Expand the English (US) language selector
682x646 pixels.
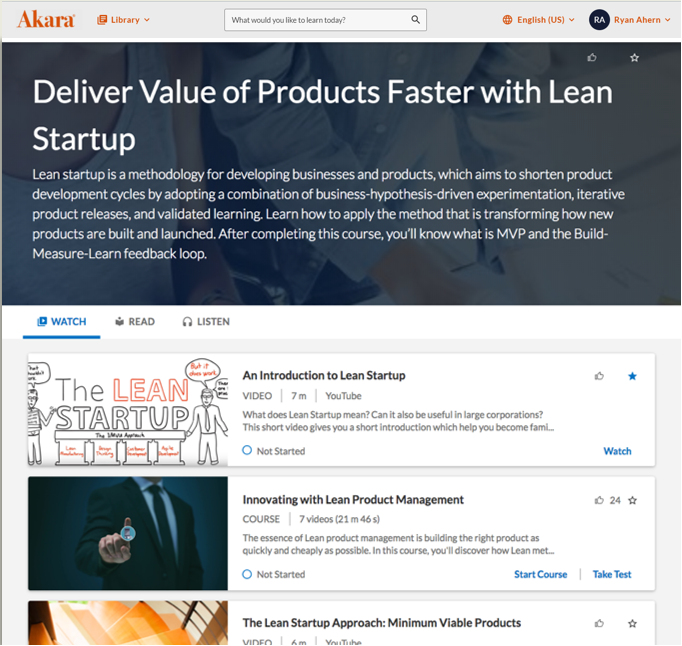click(538, 20)
